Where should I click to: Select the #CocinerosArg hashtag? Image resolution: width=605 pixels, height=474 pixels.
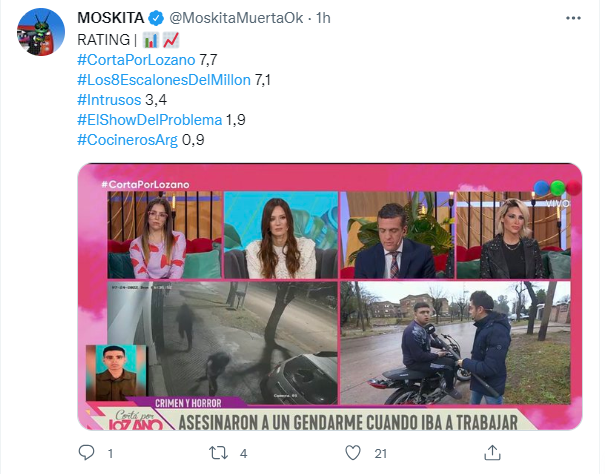point(127,140)
